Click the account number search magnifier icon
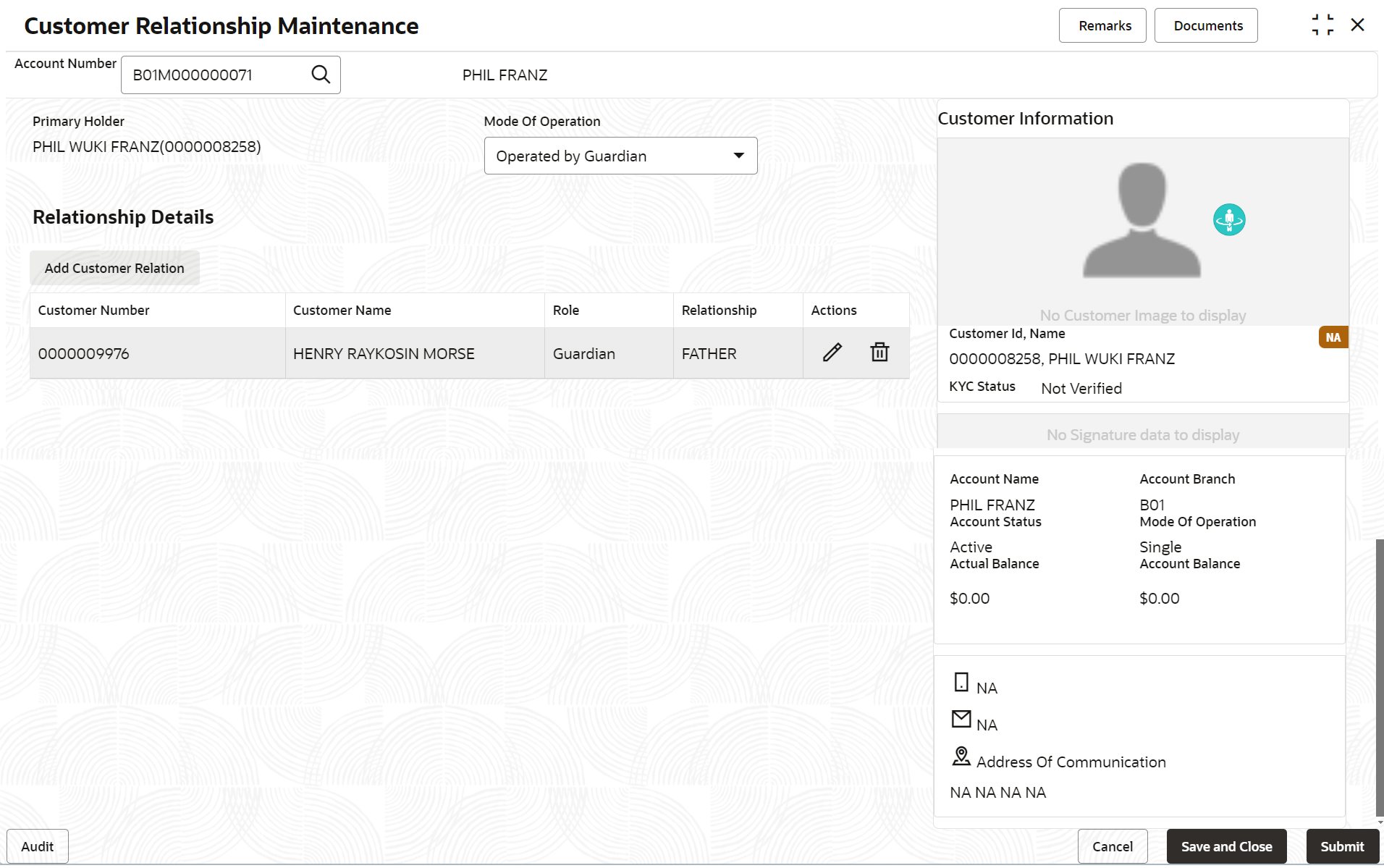Image resolution: width=1384 pixels, height=868 pixels. click(321, 75)
